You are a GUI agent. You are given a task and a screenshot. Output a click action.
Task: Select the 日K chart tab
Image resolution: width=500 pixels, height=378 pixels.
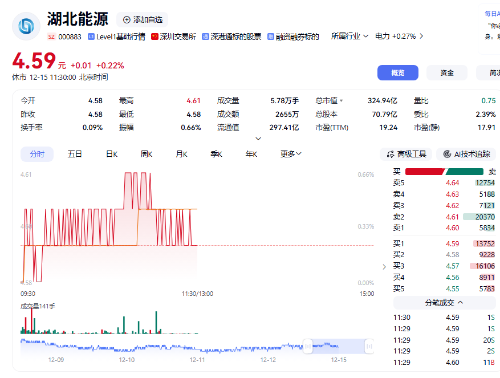(112, 154)
